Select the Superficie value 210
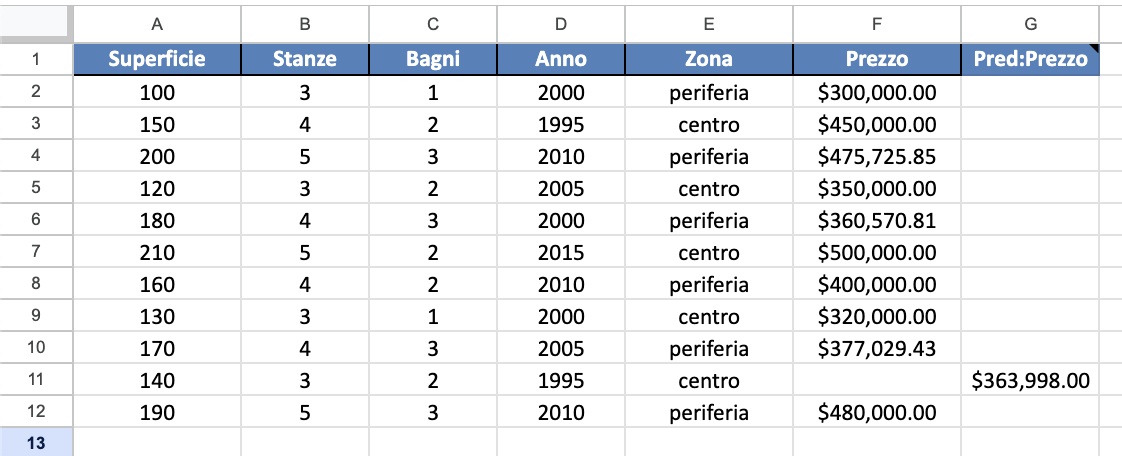The width and height of the screenshot is (1122, 456). pos(157,252)
